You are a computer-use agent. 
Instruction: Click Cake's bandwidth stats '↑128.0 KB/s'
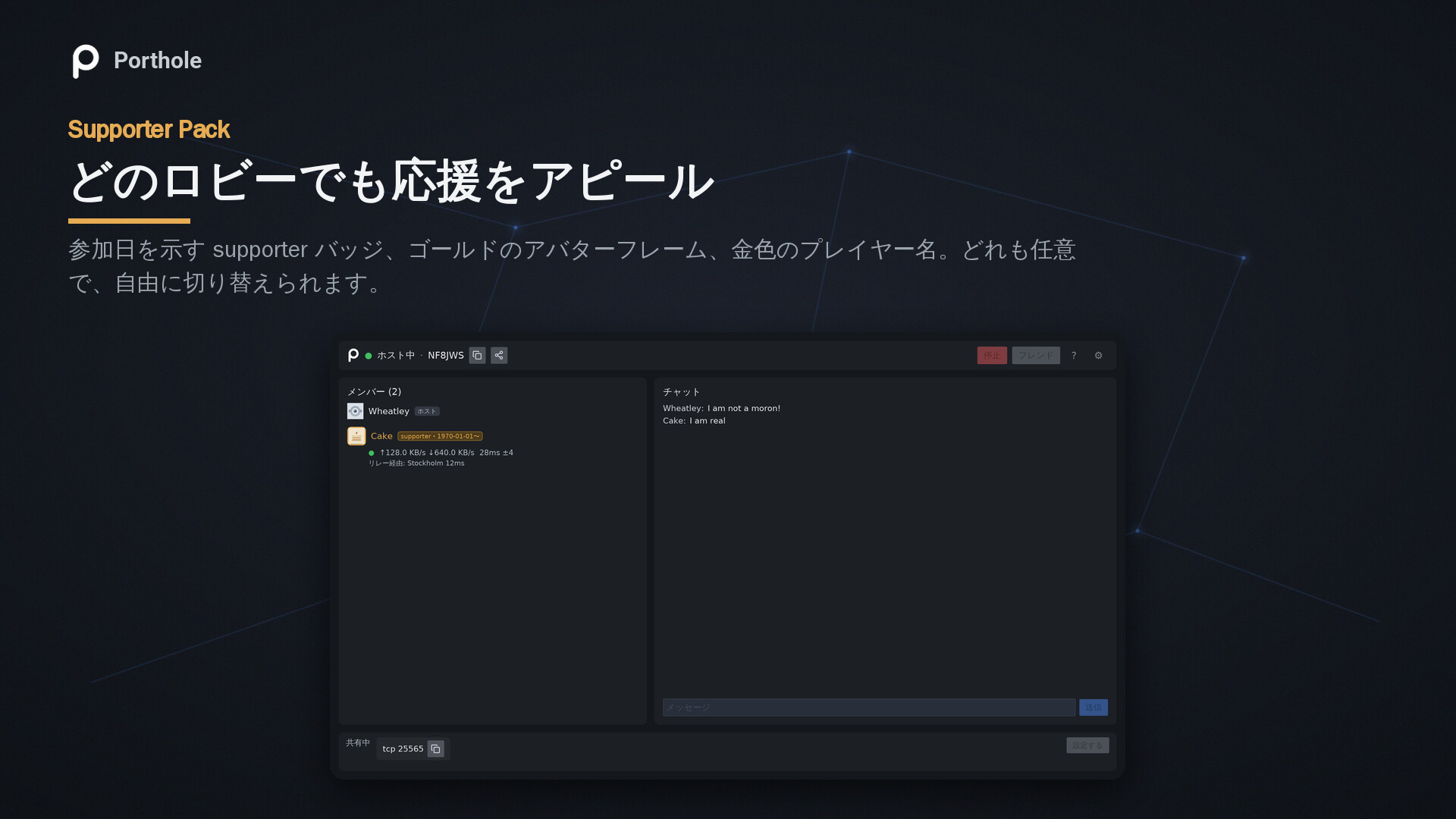pos(403,453)
